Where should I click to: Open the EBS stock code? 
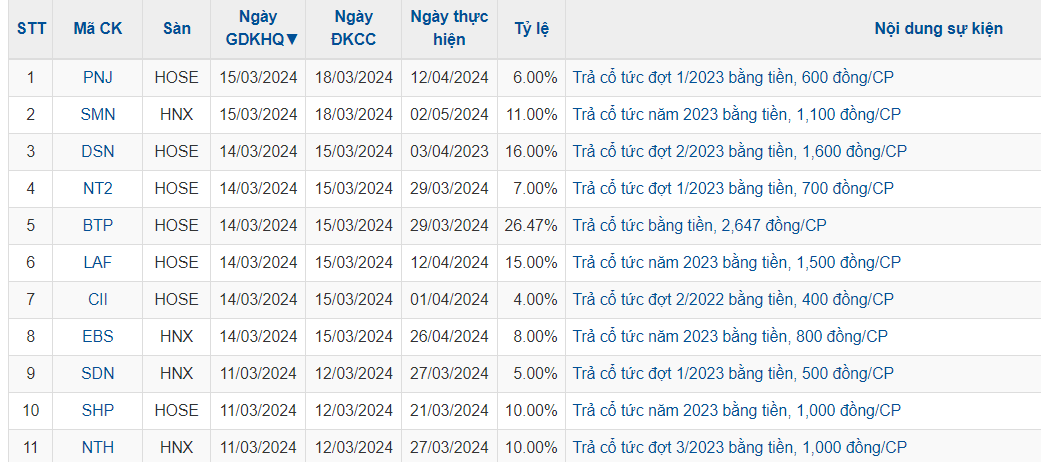98,336
